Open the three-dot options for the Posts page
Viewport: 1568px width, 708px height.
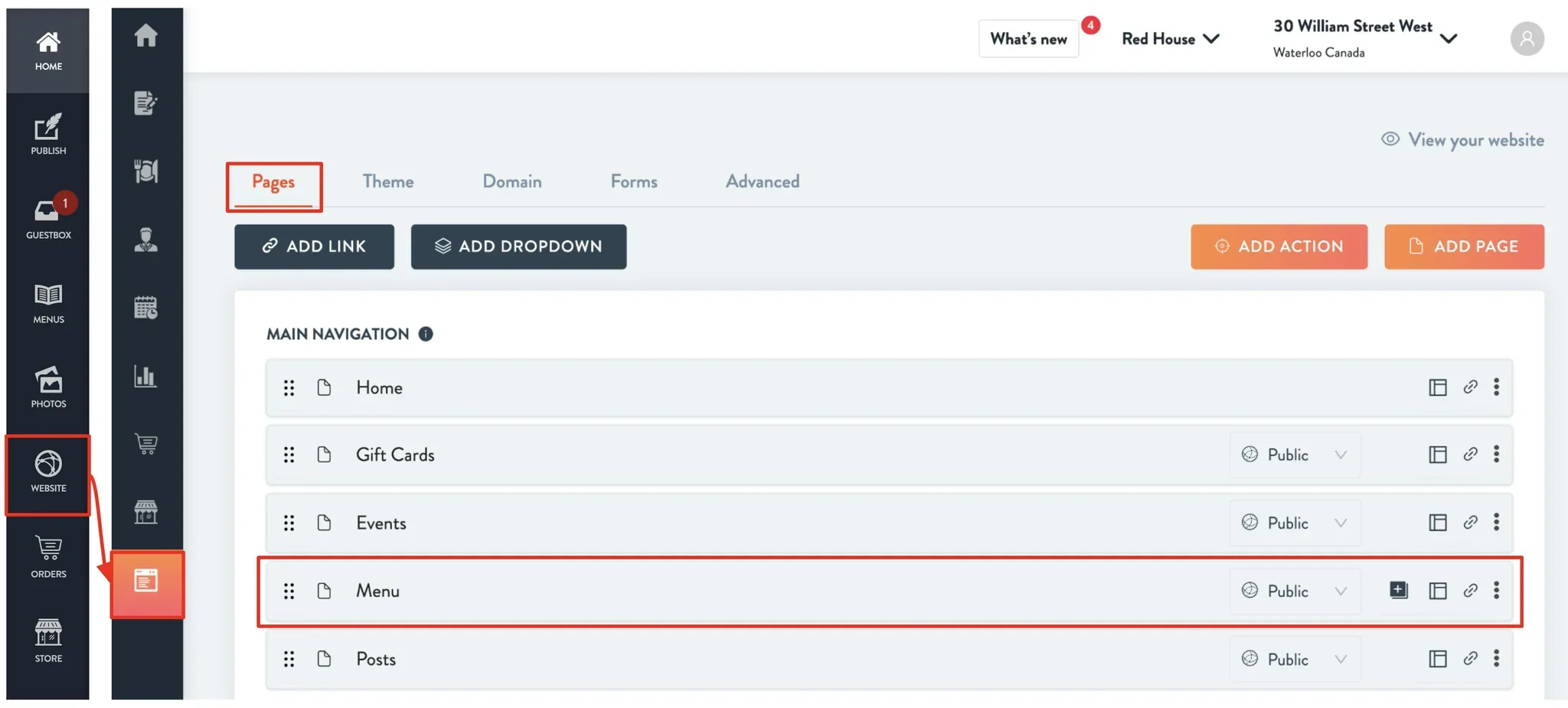[x=1496, y=658]
